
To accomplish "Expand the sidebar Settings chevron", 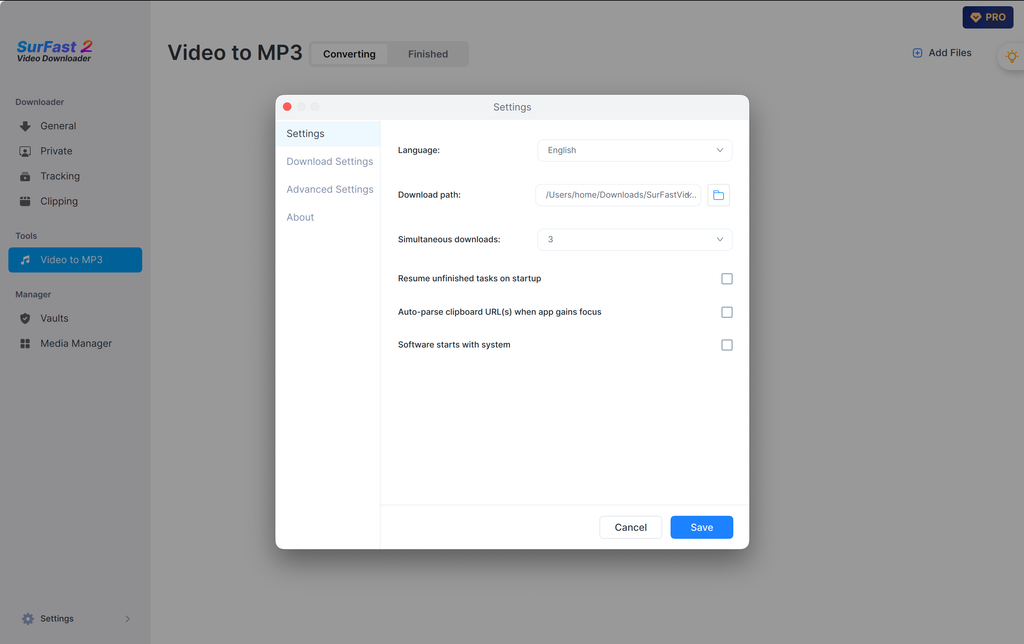I will pyautogui.click(x=127, y=619).
